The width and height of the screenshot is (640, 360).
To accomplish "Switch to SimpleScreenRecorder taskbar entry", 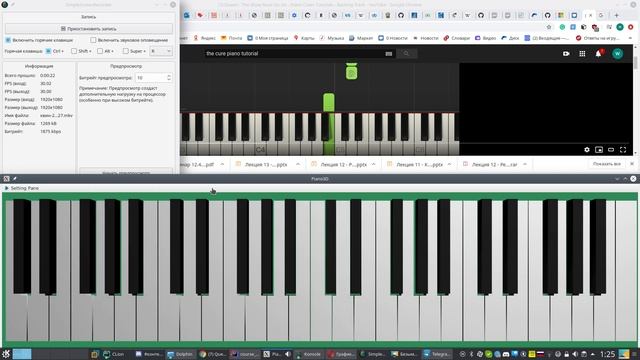I will [x=372, y=354].
